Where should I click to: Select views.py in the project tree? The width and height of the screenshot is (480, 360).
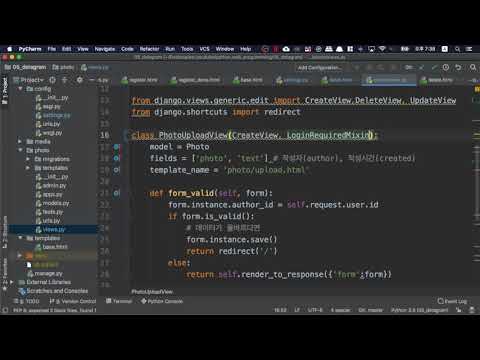click(x=50, y=229)
